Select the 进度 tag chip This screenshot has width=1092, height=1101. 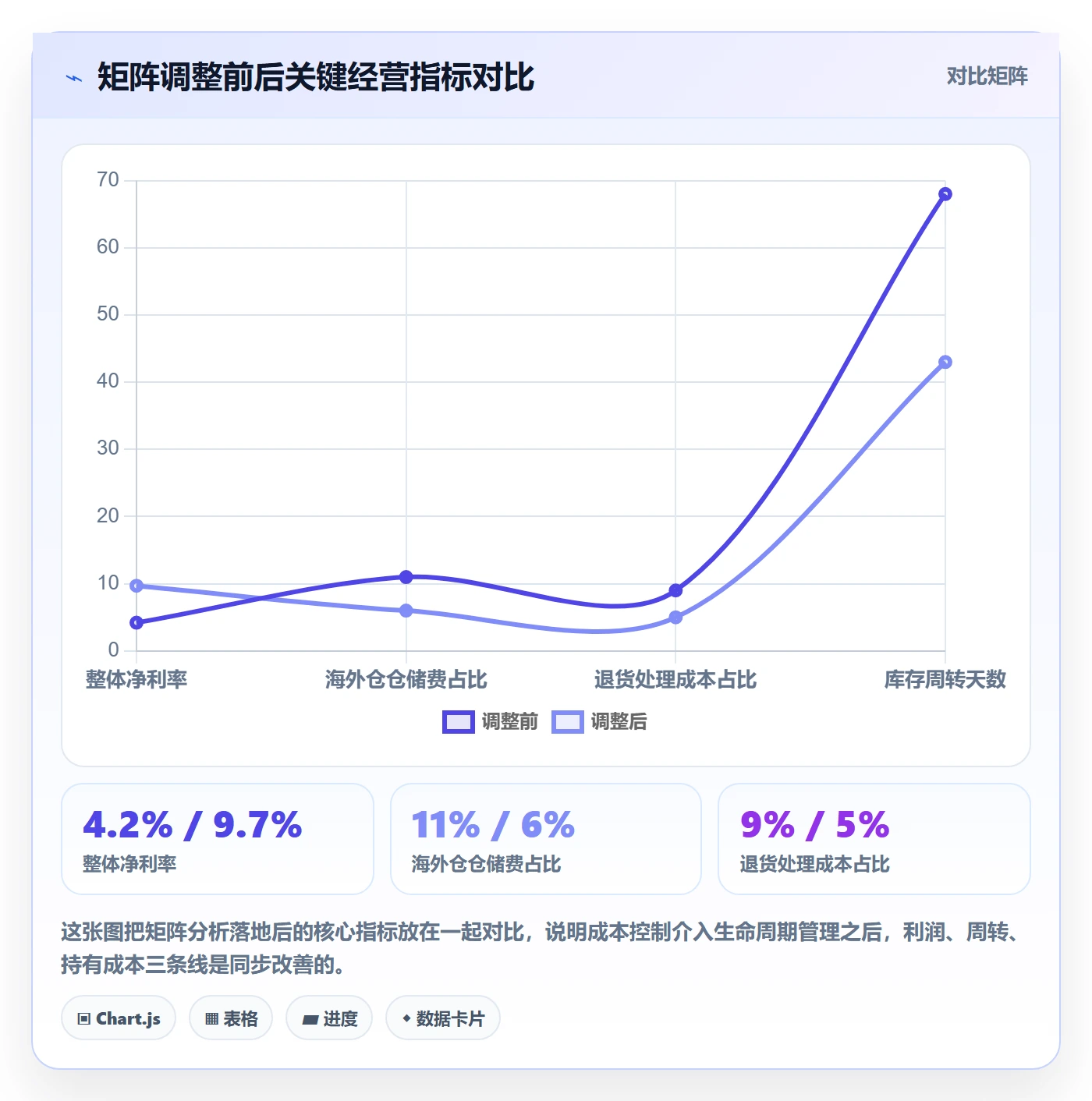point(329,1018)
